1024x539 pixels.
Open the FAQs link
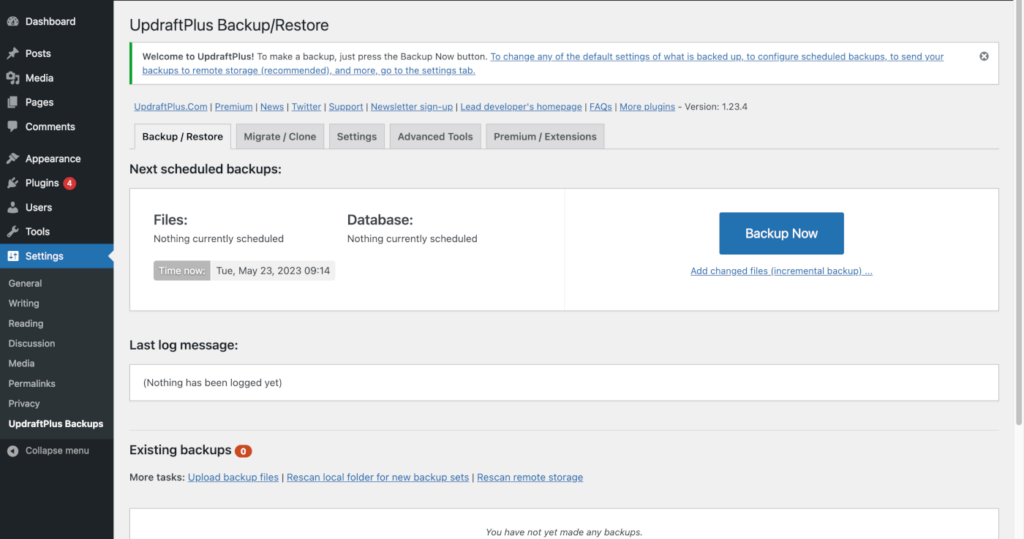point(600,106)
